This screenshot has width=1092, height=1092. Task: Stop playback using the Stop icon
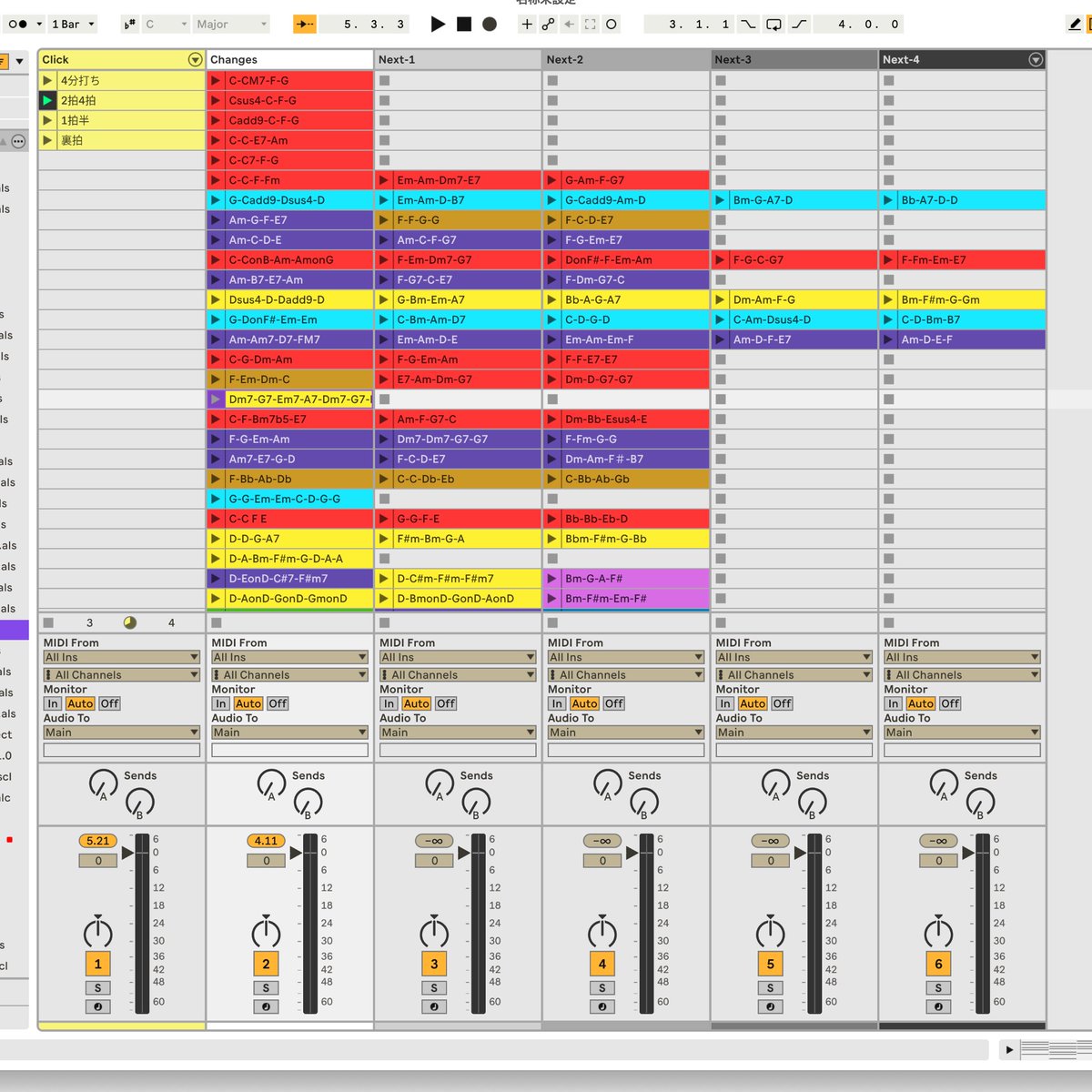[x=466, y=25]
